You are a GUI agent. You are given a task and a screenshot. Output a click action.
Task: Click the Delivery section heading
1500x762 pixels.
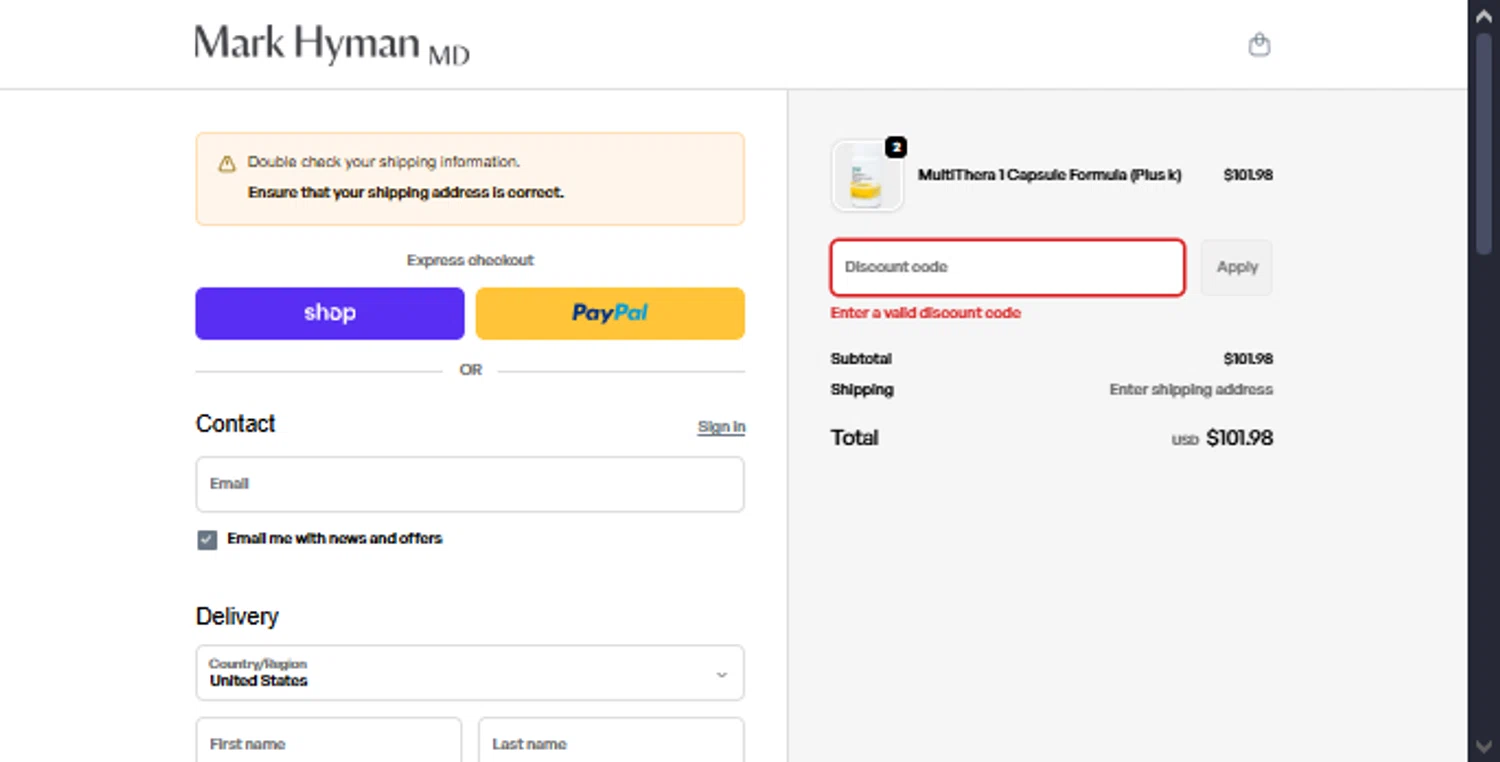(237, 616)
